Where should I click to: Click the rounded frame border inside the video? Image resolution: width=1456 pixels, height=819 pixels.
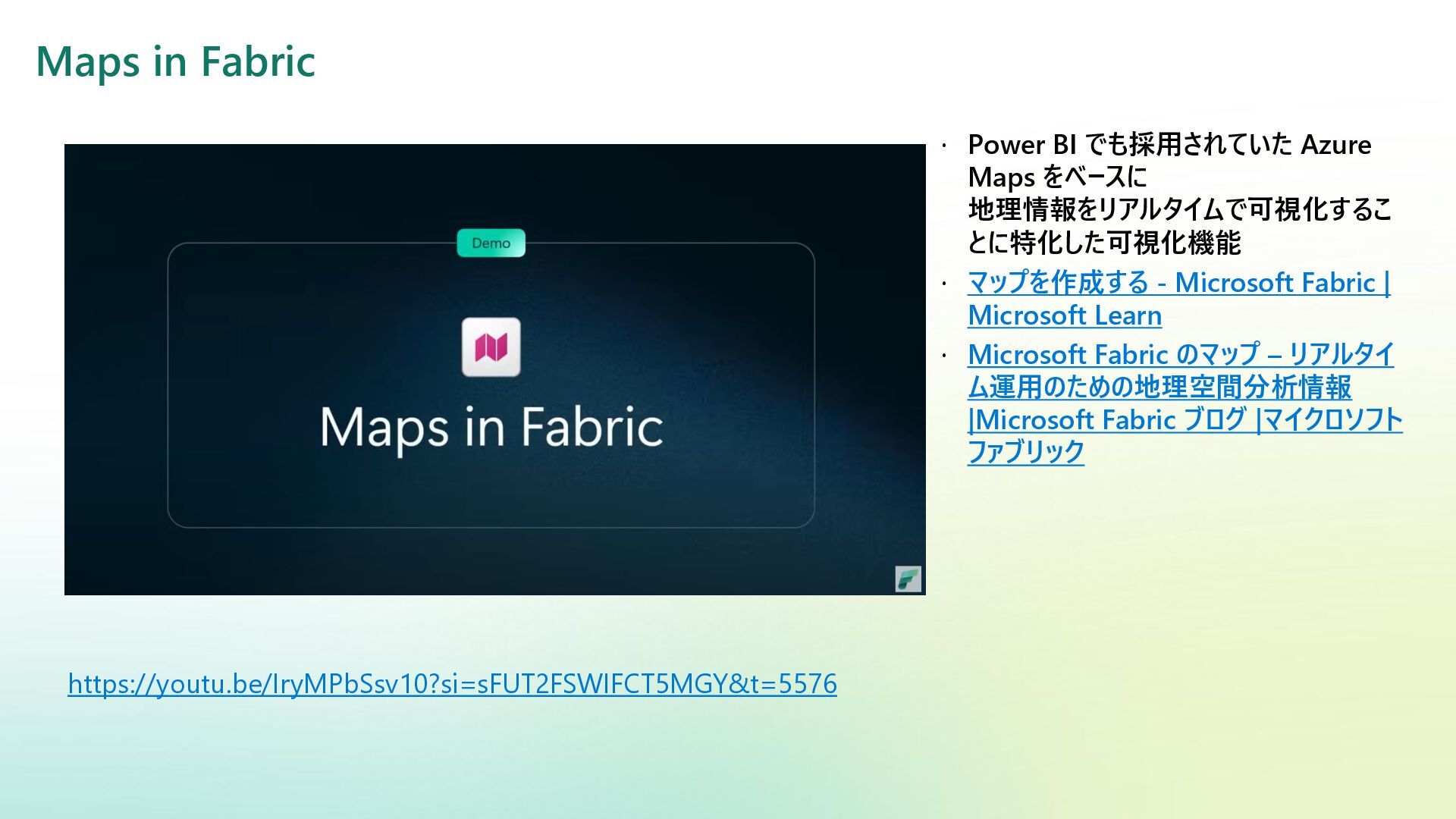(x=168, y=379)
